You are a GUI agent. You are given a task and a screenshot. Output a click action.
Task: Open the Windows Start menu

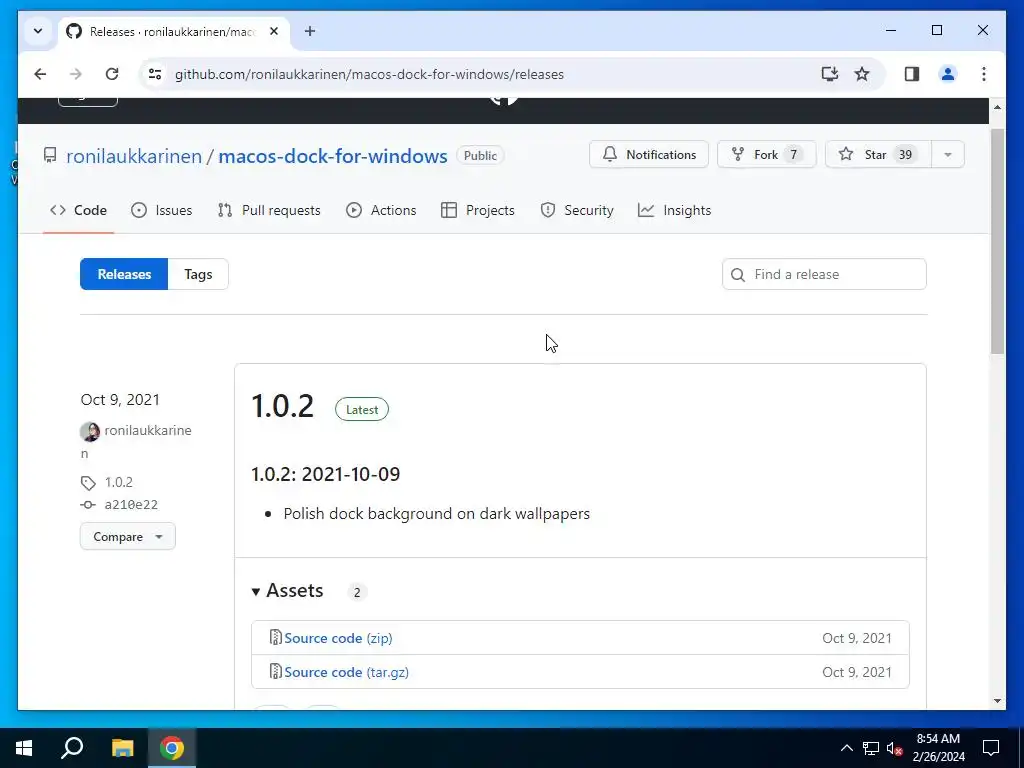point(24,748)
